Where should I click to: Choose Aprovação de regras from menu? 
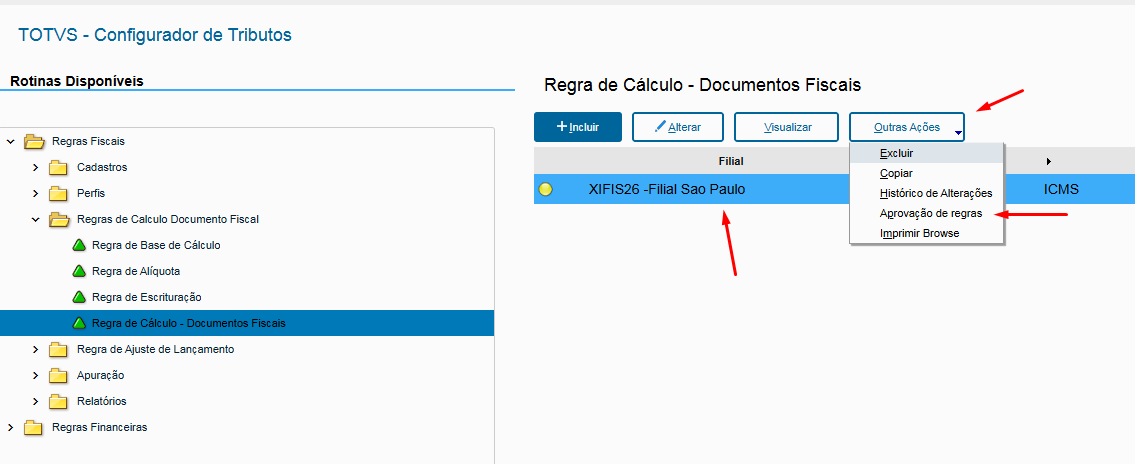click(930, 213)
